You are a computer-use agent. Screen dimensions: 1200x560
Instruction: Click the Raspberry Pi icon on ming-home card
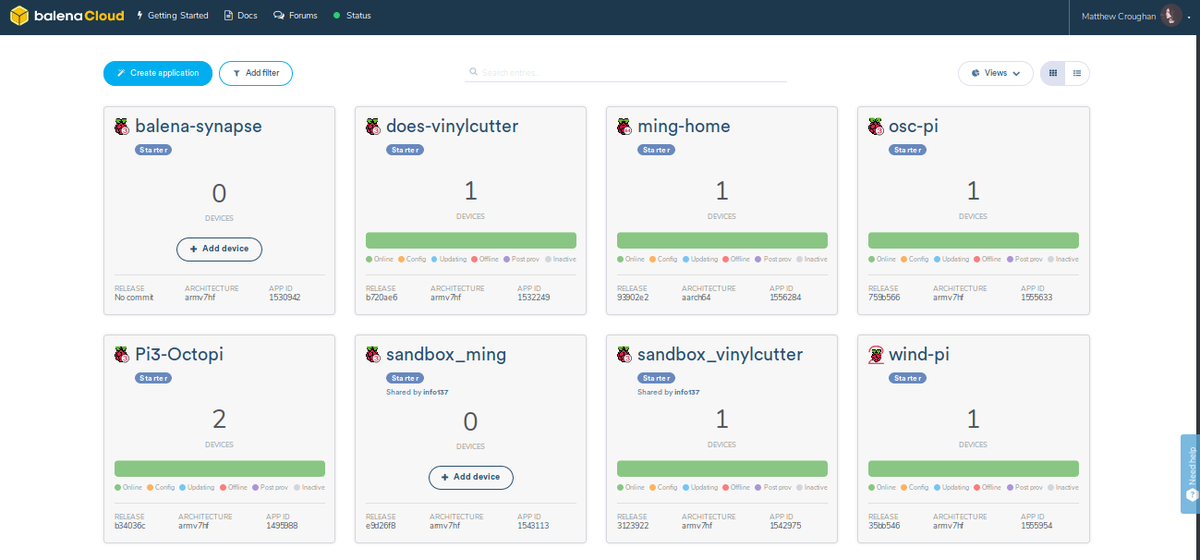click(x=624, y=127)
